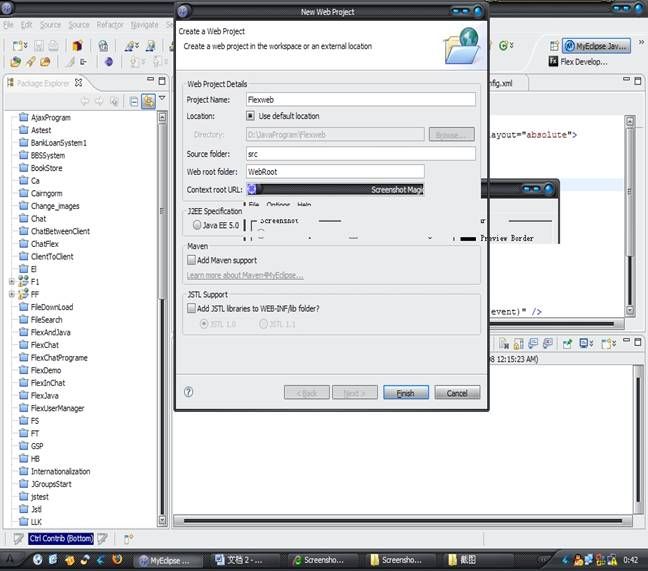Click the Next button in the wizard
Screen dimensions: 648x571
355,393
